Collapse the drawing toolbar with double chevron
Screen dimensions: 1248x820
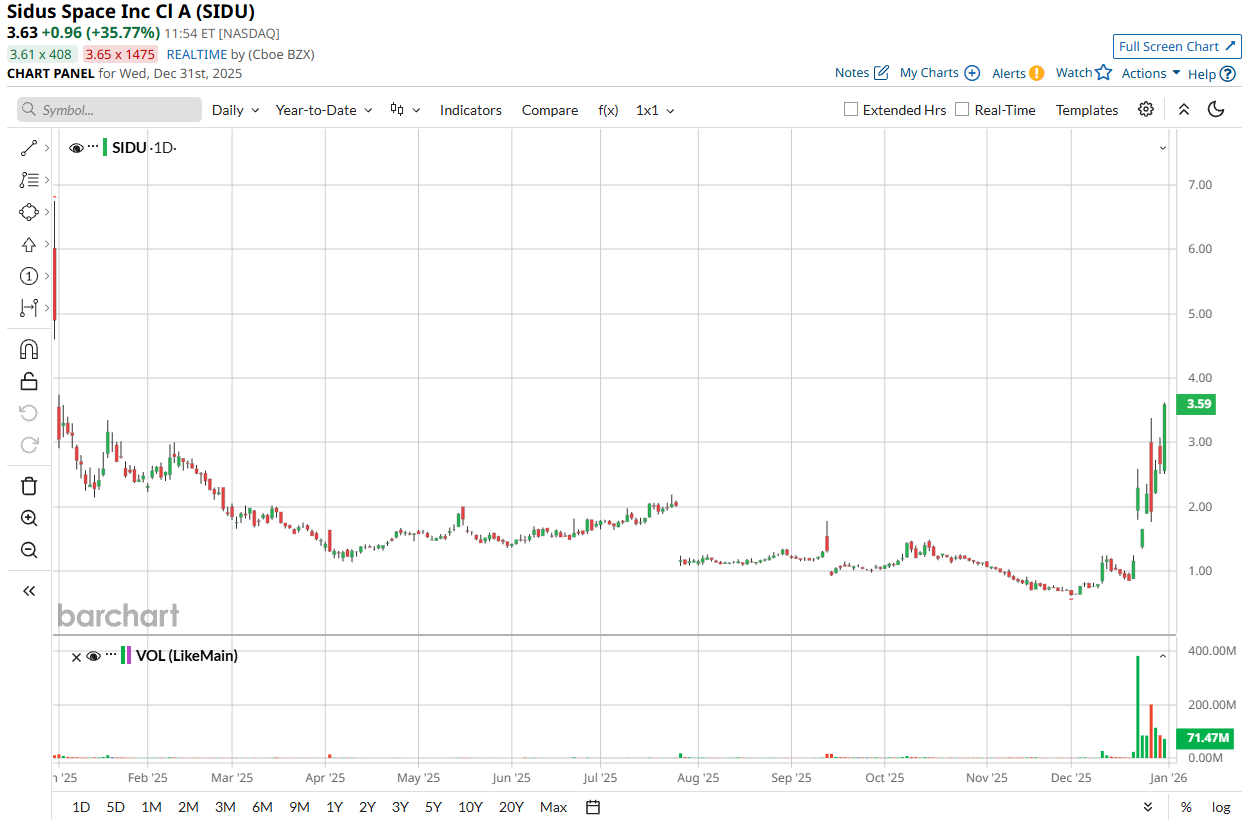click(29, 591)
